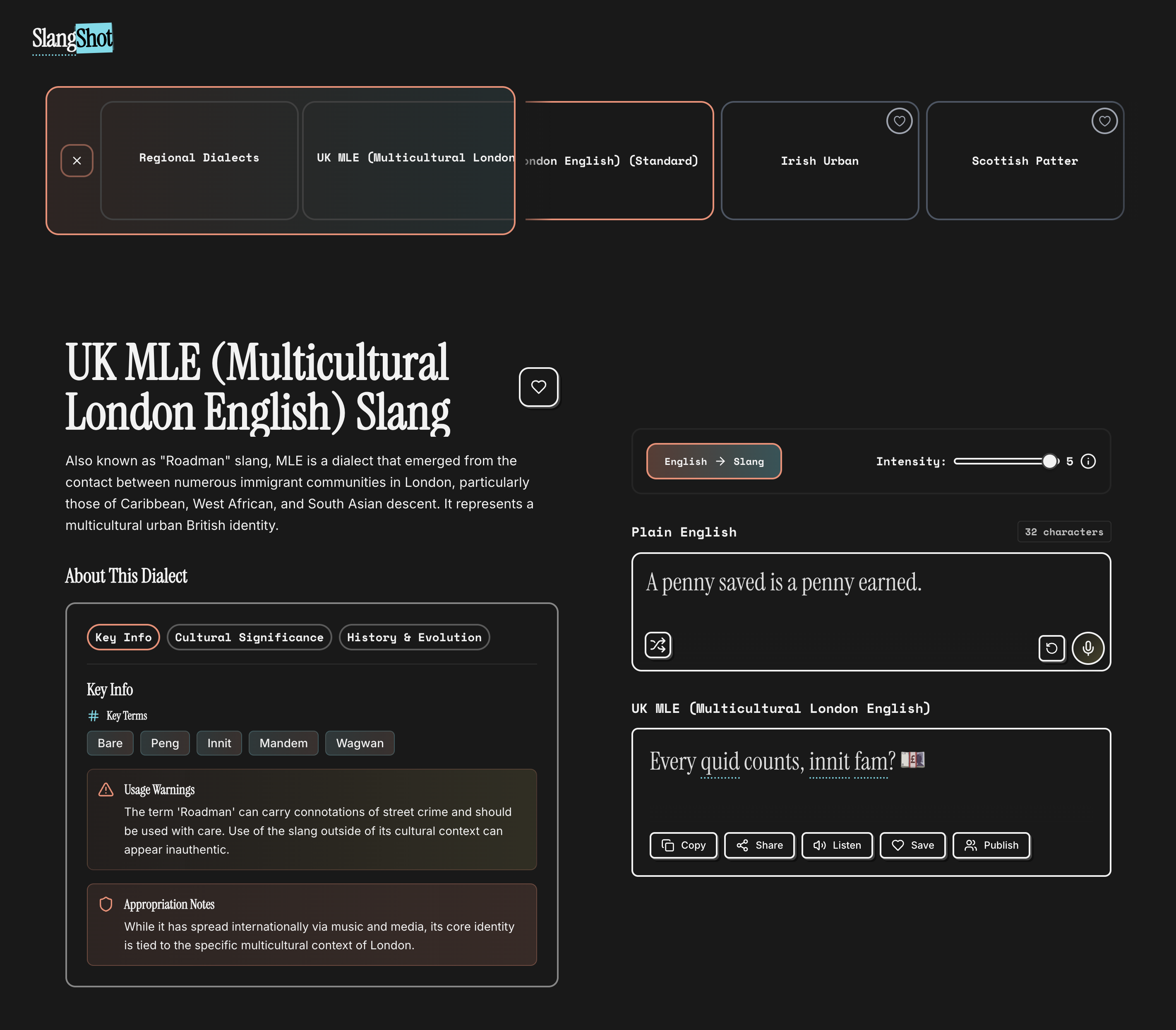Open the Regional Dialects category
The width and height of the screenshot is (1176, 1030).
click(x=199, y=158)
